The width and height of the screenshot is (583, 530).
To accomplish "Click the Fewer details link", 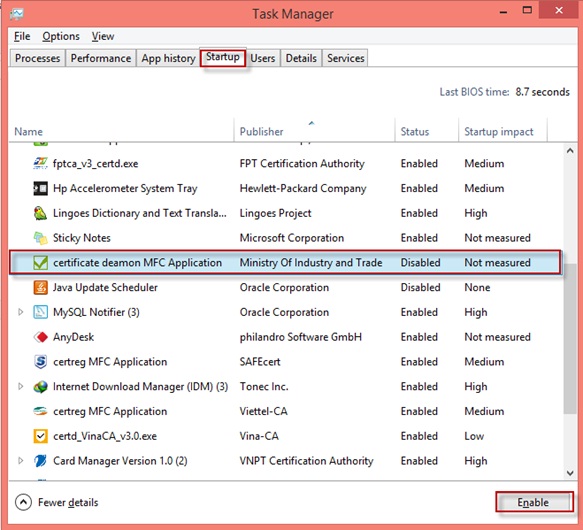I will (x=68, y=502).
